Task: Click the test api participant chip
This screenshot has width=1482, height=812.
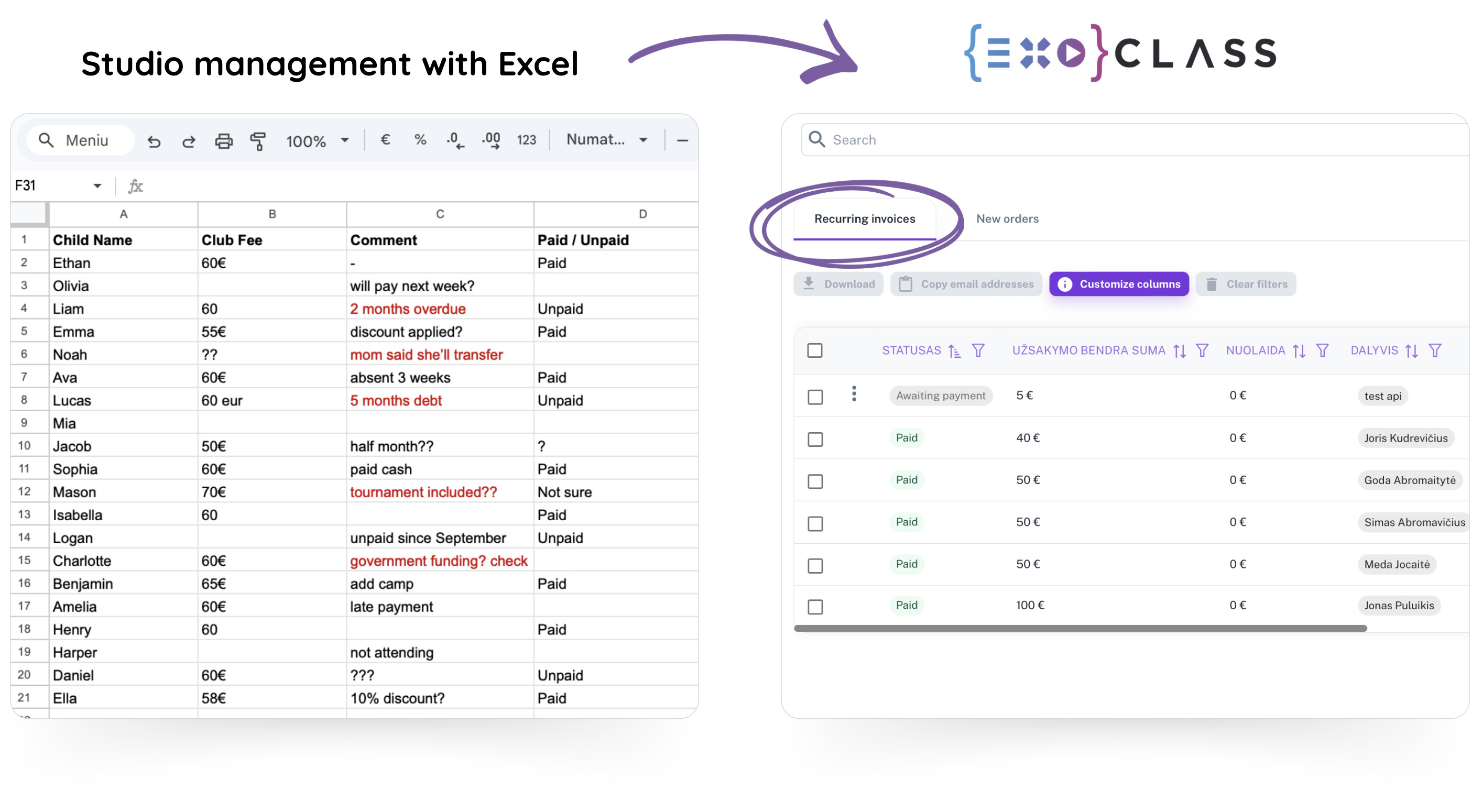Action: pyautogui.click(x=1382, y=396)
